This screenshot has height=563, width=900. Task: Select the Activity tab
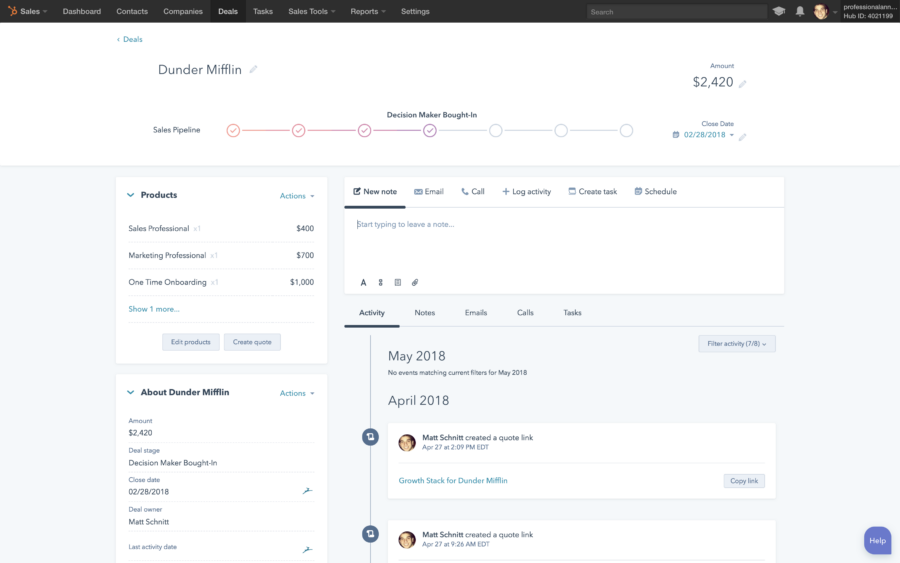pyautogui.click(x=372, y=313)
